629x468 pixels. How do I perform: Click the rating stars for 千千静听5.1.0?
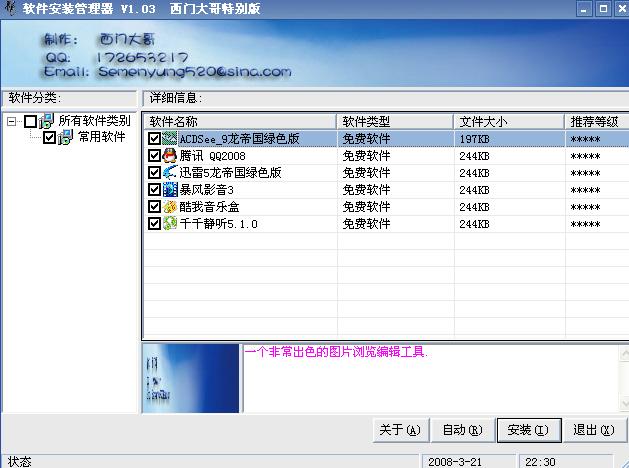pyautogui.click(x=585, y=224)
